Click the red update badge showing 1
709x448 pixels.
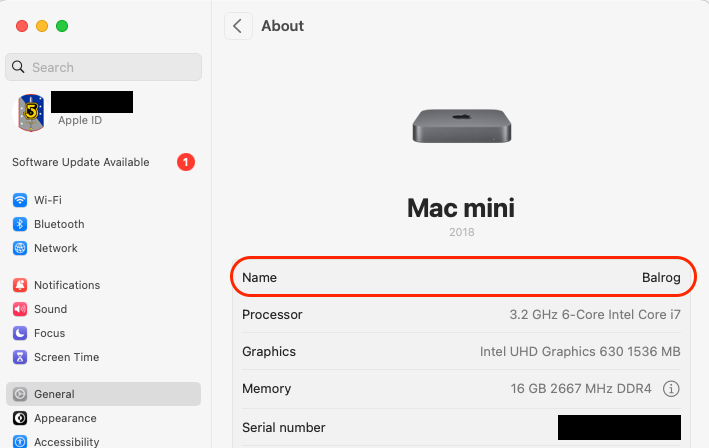(186, 162)
